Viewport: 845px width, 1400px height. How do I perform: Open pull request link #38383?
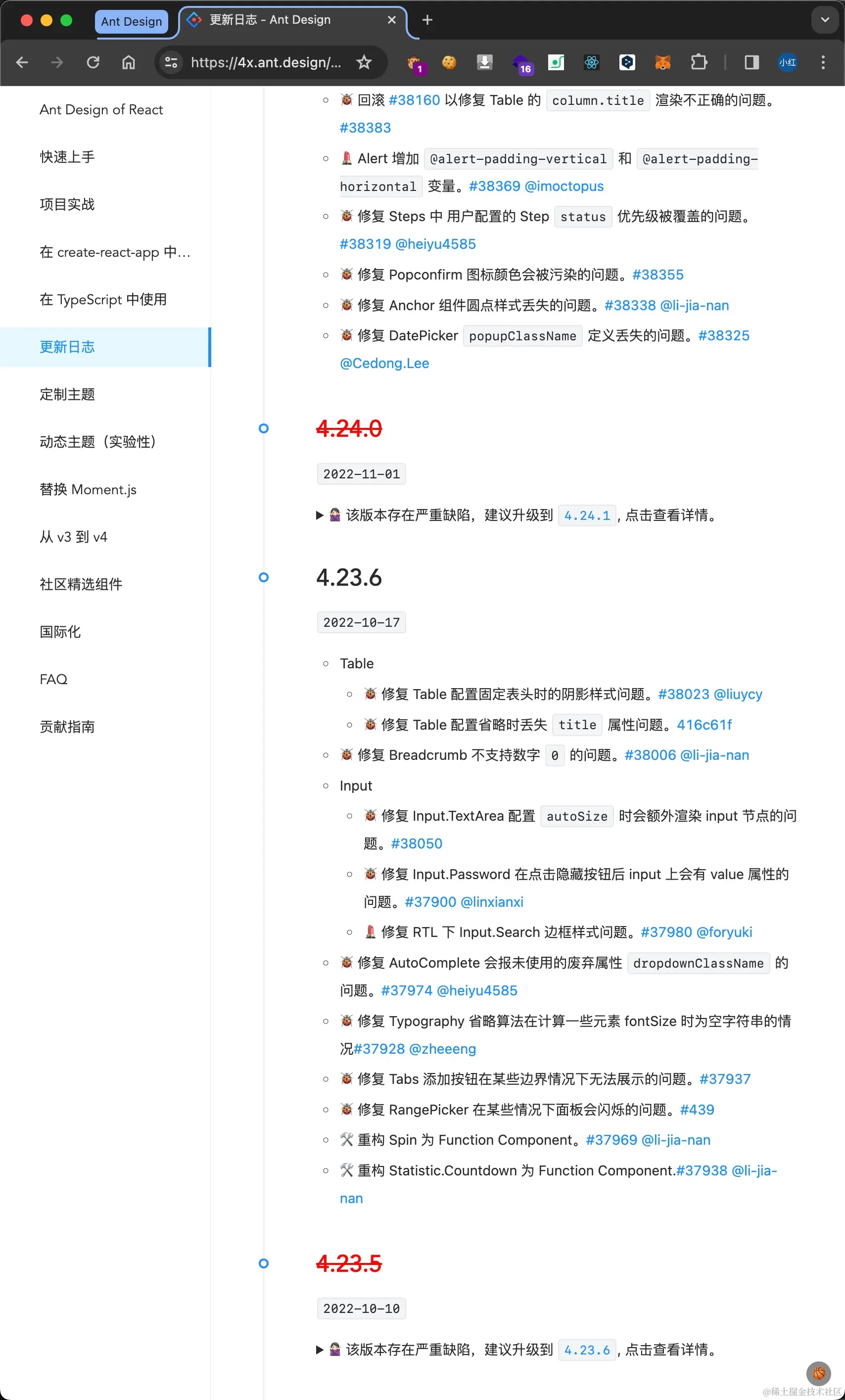tap(366, 128)
